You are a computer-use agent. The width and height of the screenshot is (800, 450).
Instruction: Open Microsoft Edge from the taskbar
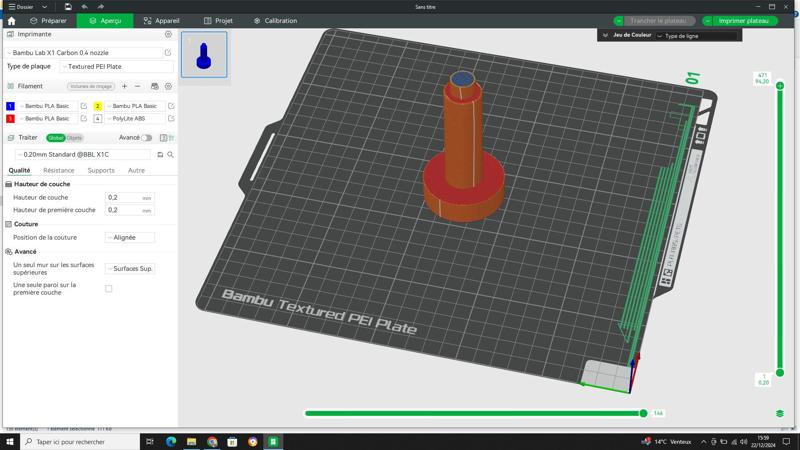[x=171, y=442]
